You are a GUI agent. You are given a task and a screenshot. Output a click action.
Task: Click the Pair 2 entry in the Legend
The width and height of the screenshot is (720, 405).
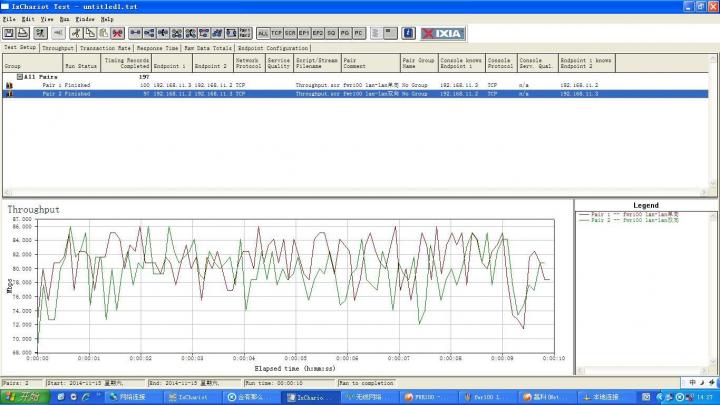pyautogui.click(x=629, y=220)
